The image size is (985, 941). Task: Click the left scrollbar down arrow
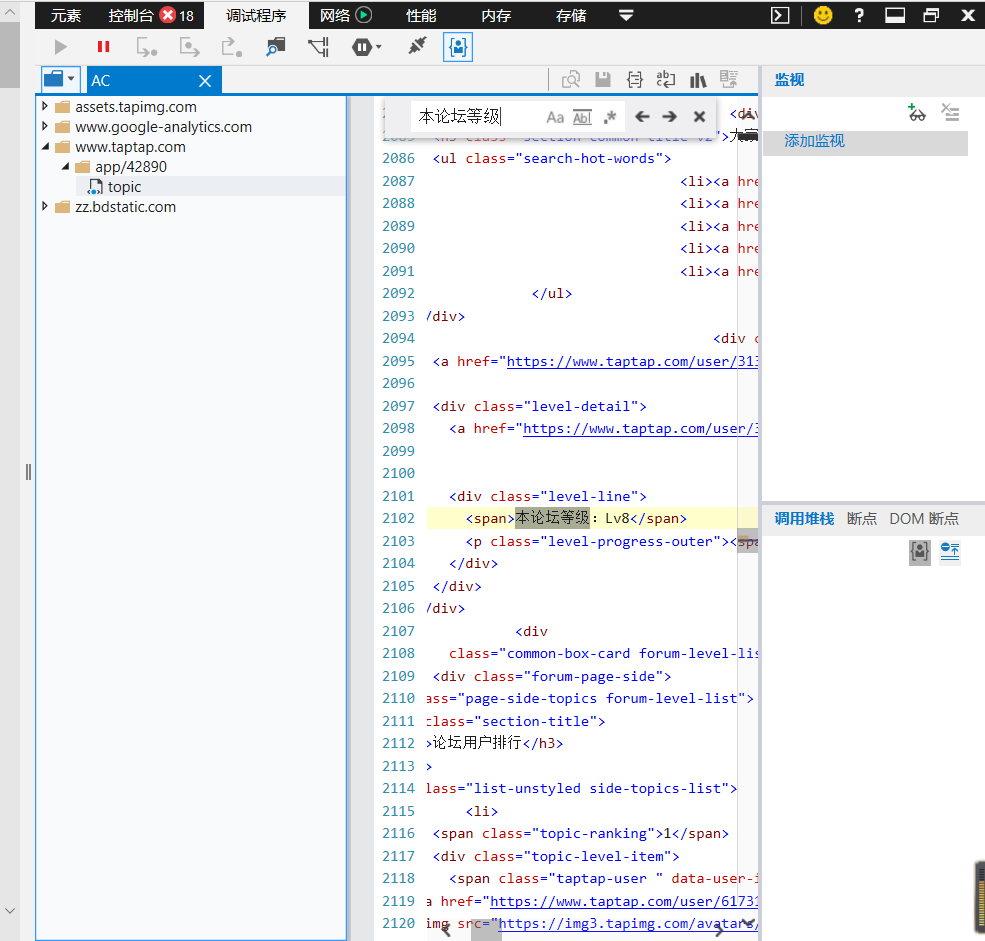click(x=10, y=910)
